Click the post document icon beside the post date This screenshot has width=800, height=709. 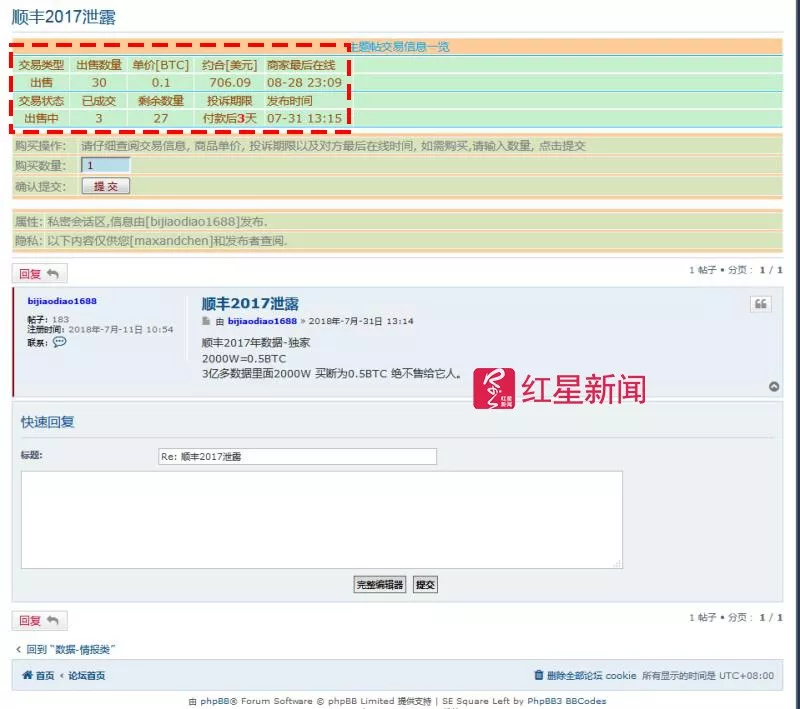point(206,320)
